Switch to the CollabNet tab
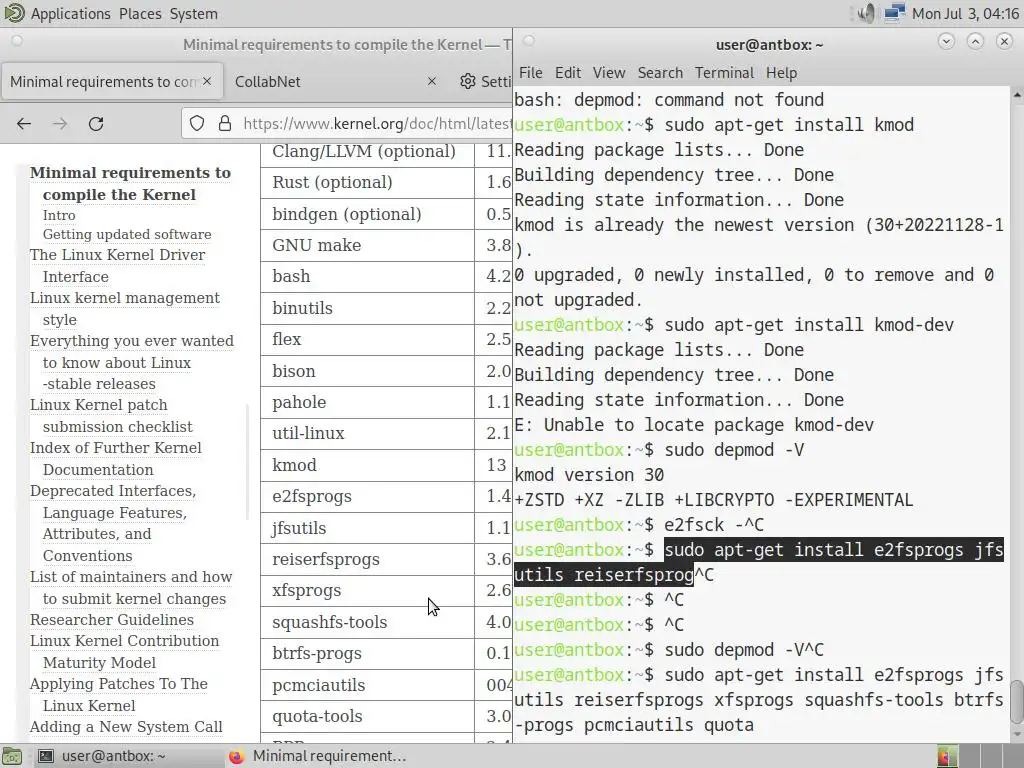 pos(268,82)
